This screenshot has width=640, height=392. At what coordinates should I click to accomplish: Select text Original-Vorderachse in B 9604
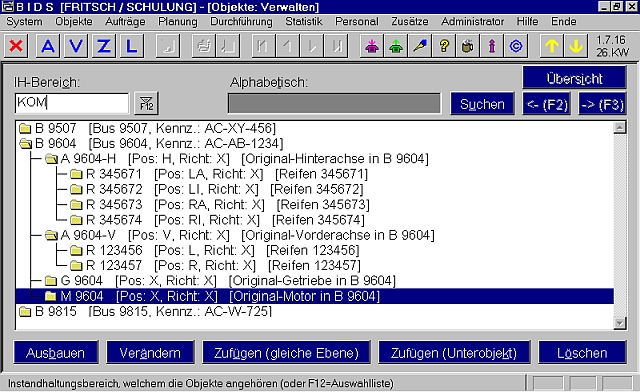(x=338, y=235)
